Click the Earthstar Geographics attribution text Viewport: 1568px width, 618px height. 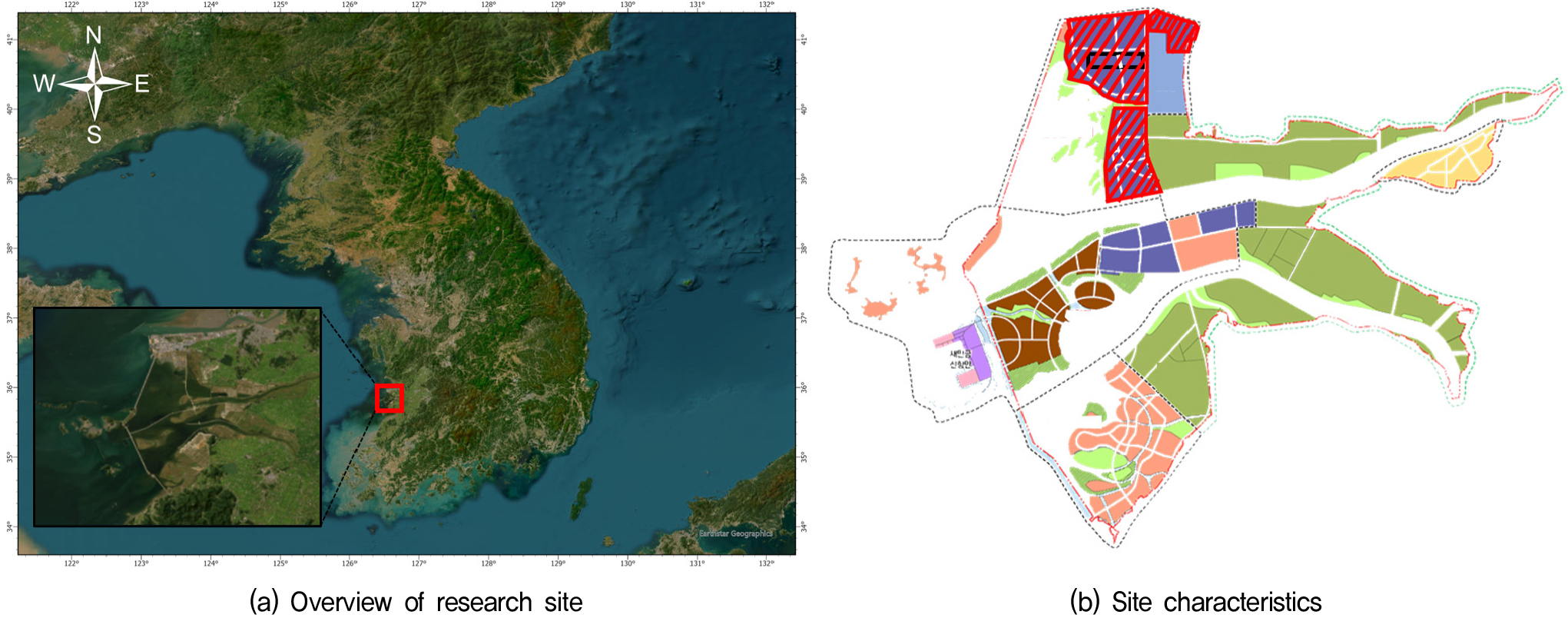click(x=735, y=533)
